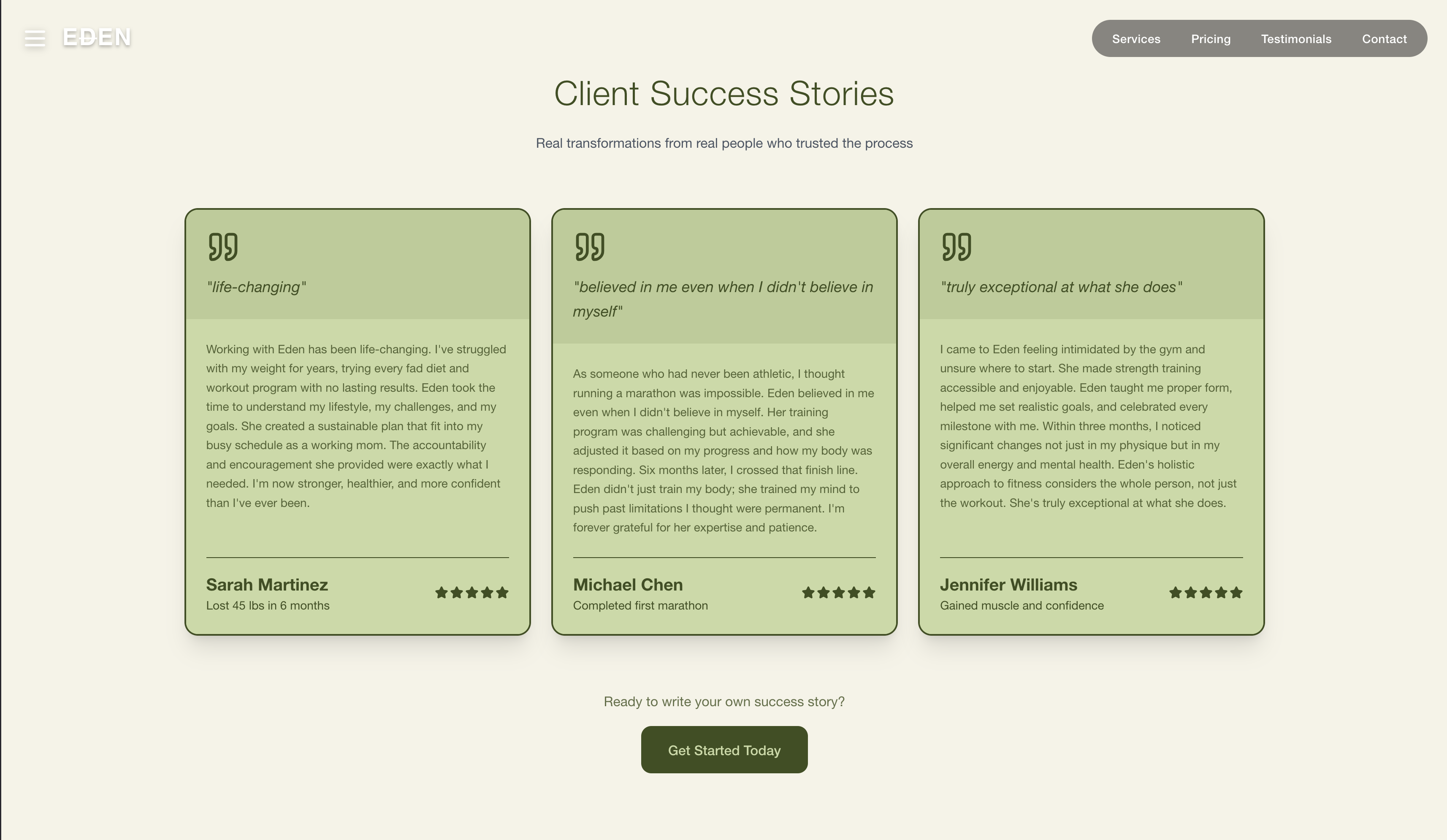Select Pricing in the navigation bar

pos(1211,39)
